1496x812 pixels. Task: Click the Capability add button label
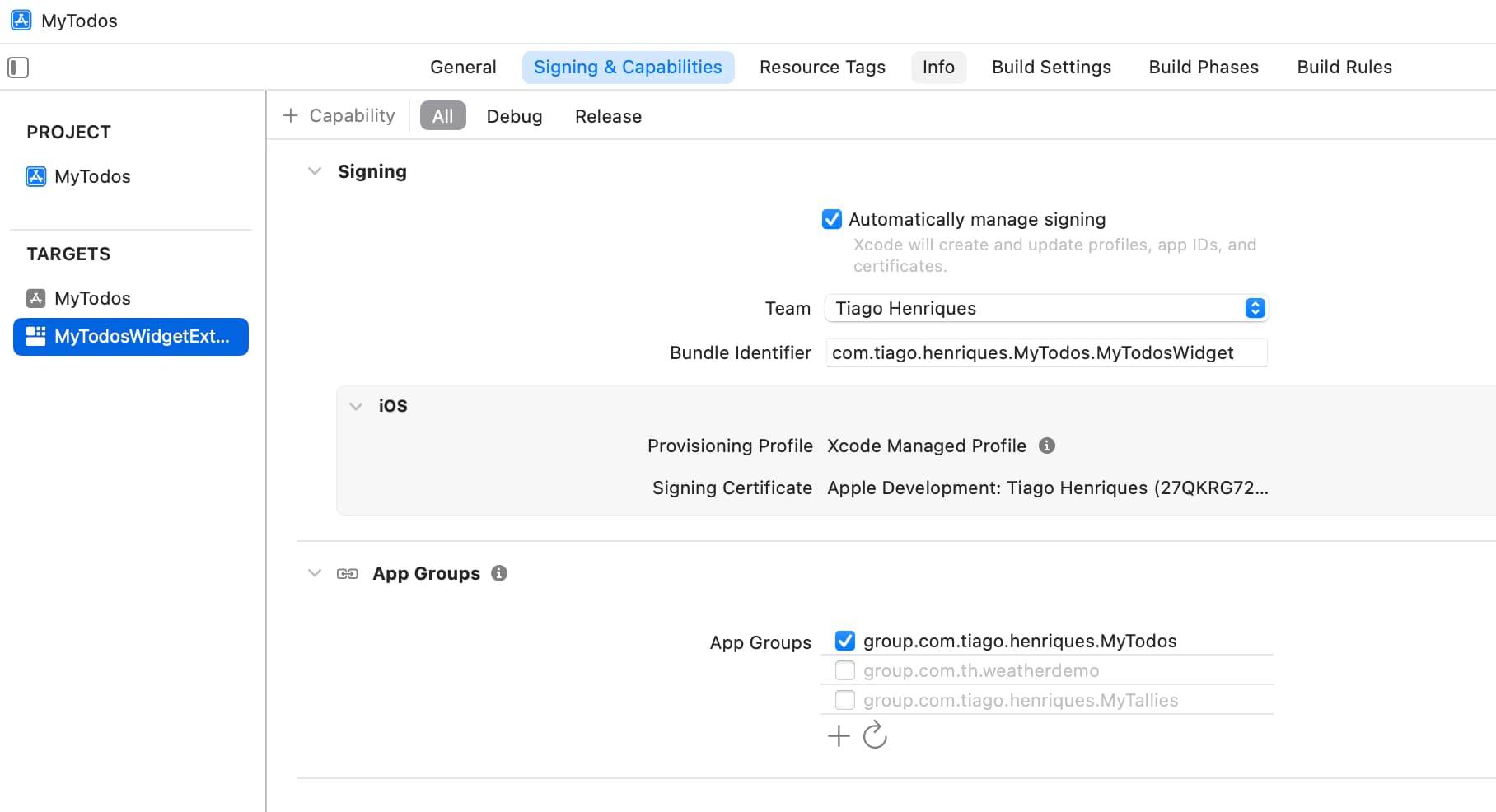pyautogui.click(x=352, y=116)
